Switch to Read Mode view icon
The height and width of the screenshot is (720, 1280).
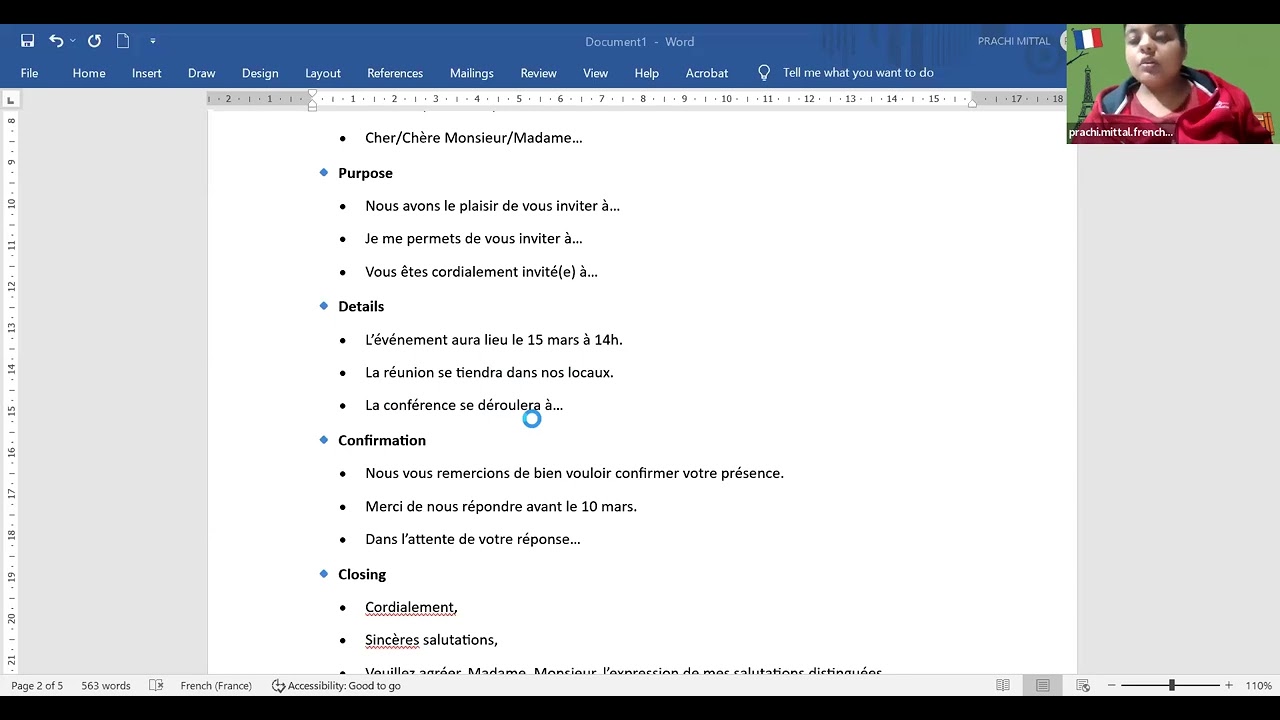1003,686
